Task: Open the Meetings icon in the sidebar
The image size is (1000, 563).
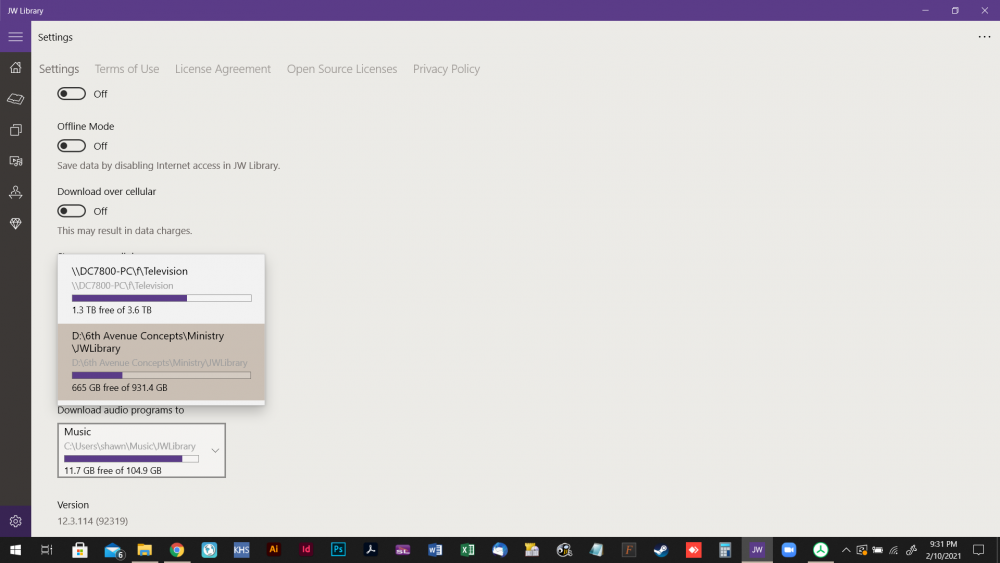Action: [x=15, y=192]
